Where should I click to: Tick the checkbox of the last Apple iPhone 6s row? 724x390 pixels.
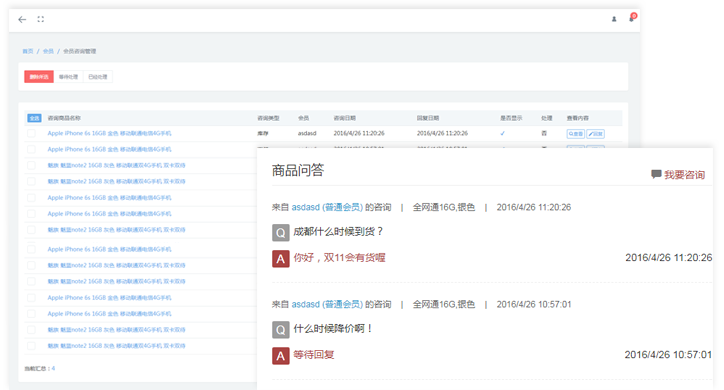pyautogui.click(x=31, y=314)
